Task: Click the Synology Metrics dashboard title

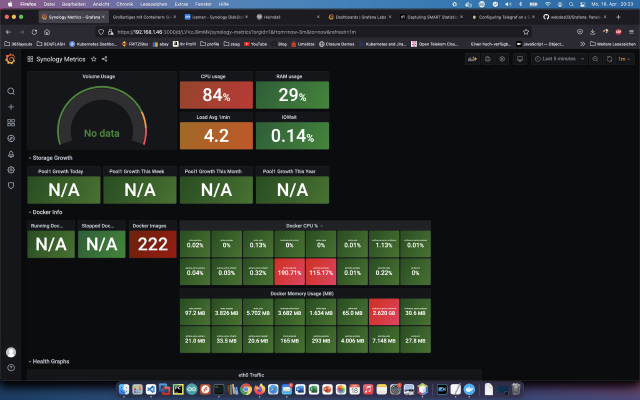Action: coord(61,59)
